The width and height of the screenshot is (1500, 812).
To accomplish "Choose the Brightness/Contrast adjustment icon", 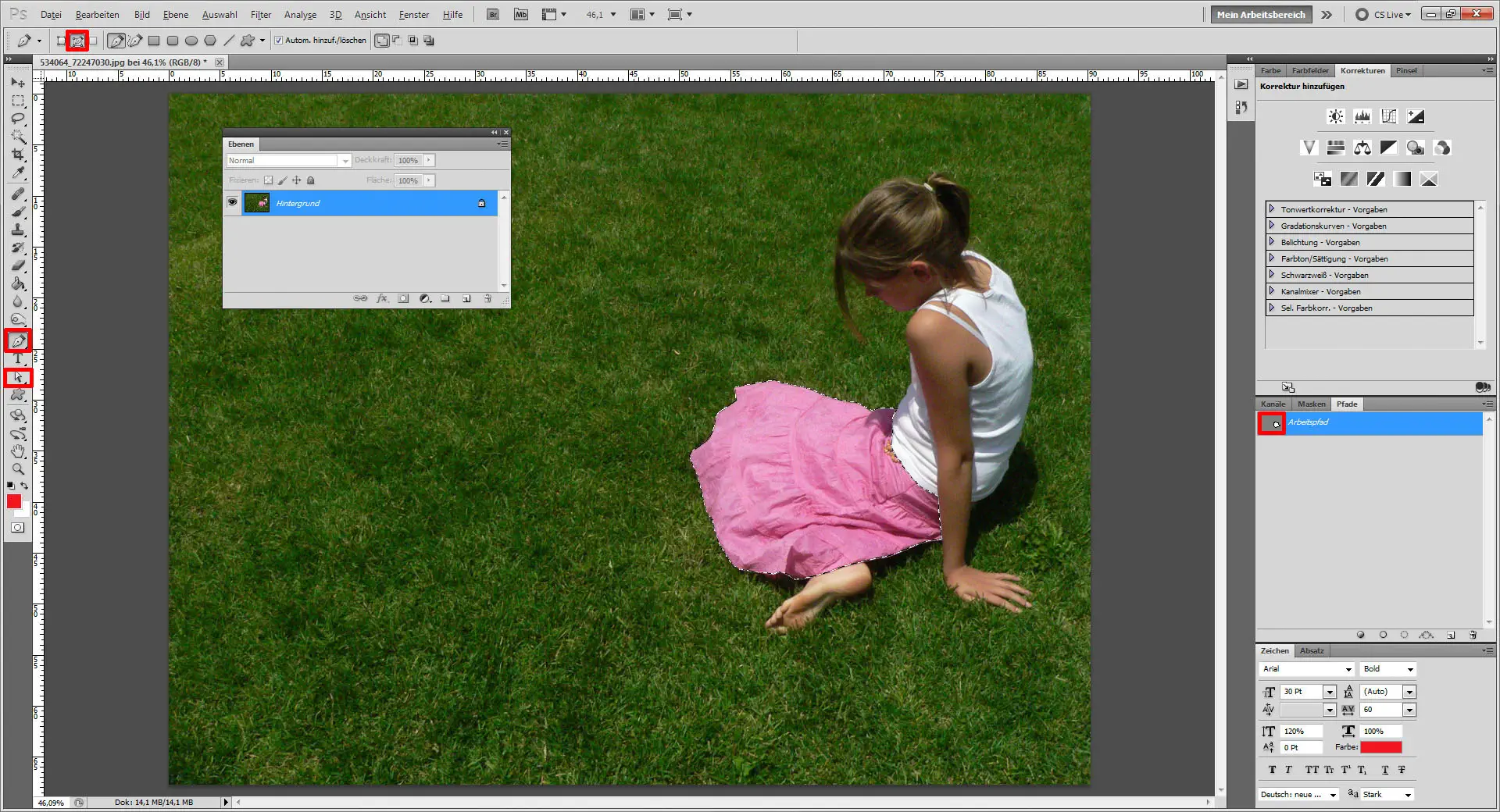I will coord(1335,116).
